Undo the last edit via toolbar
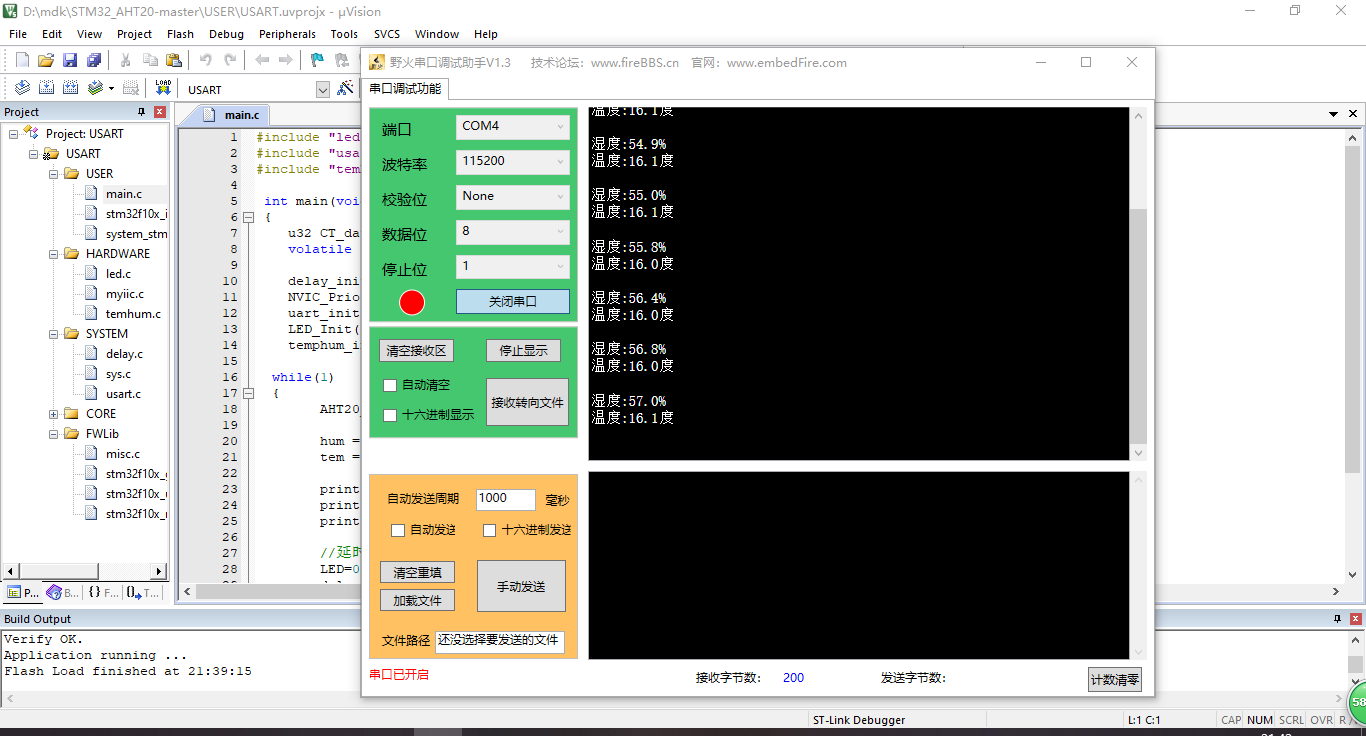The width and height of the screenshot is (1366, 736). coord(206,60)
